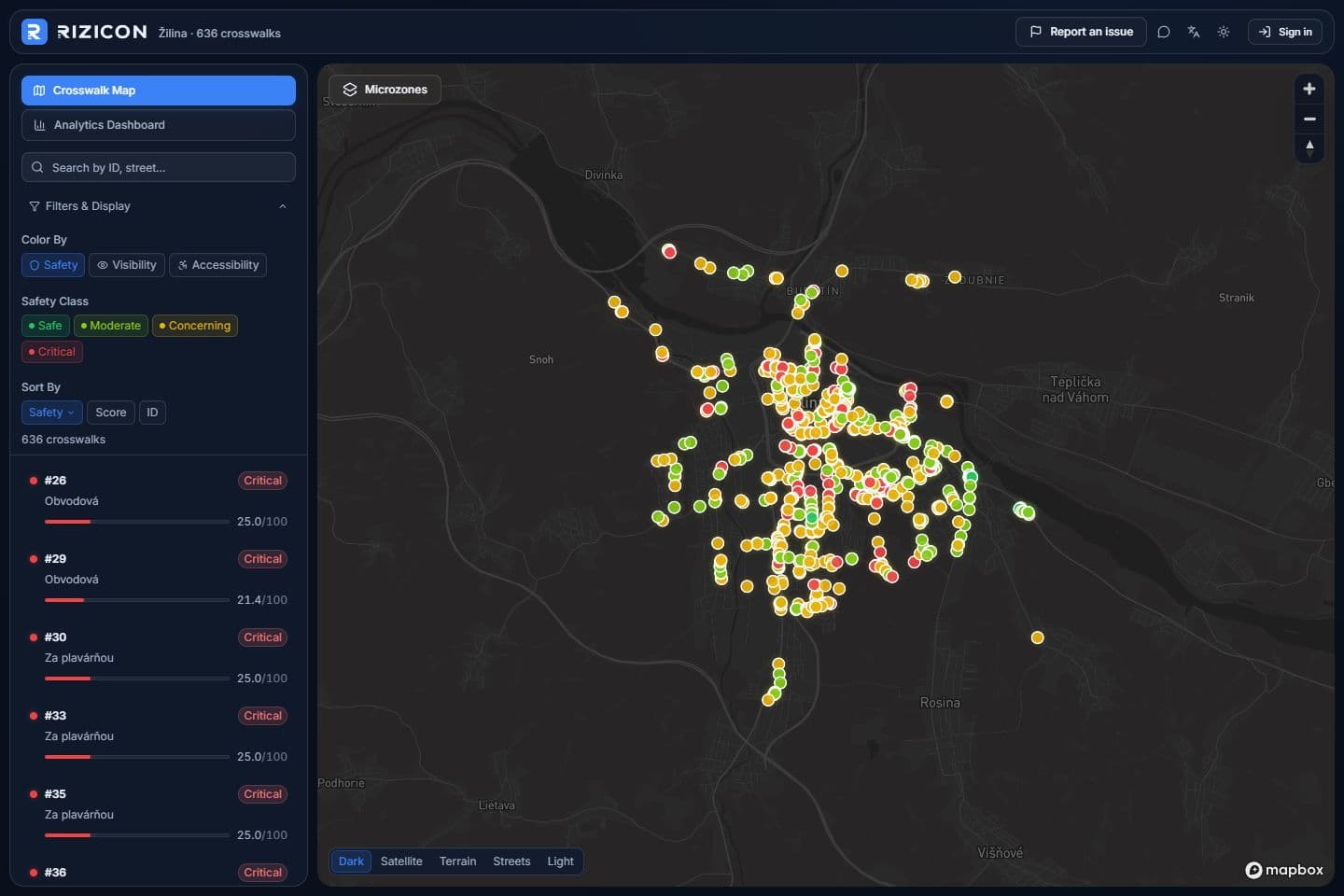Open the Crosswalk Map view
The width and height of the screenshot is (1344, 896).
pyautogui.click(x=159, y=91)
